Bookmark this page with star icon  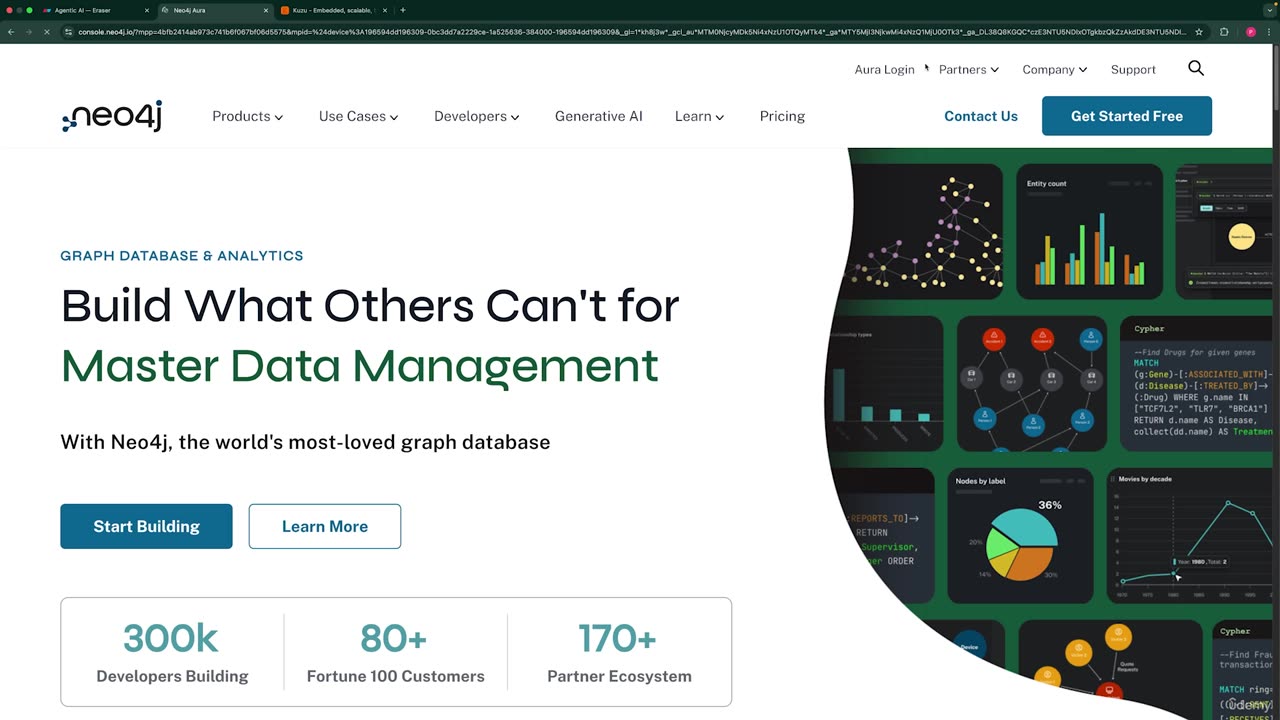(1199, 32)
